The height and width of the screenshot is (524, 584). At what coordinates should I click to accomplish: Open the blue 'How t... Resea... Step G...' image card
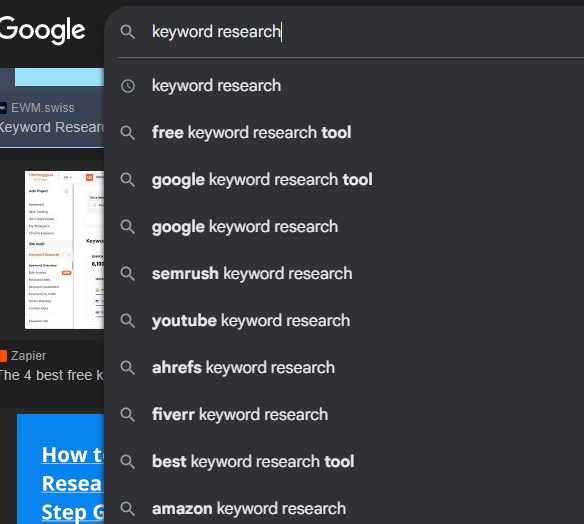(x=60, y=469)
